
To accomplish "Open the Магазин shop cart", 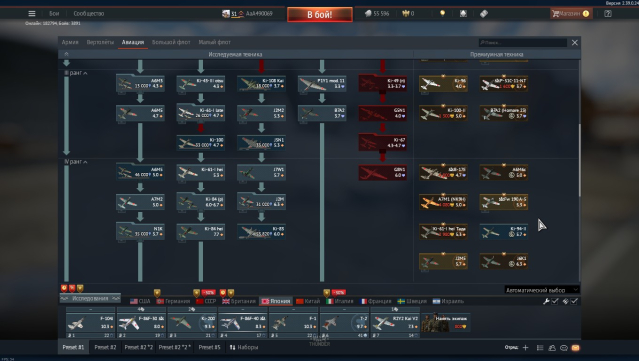I will click(x=570, y=13).
